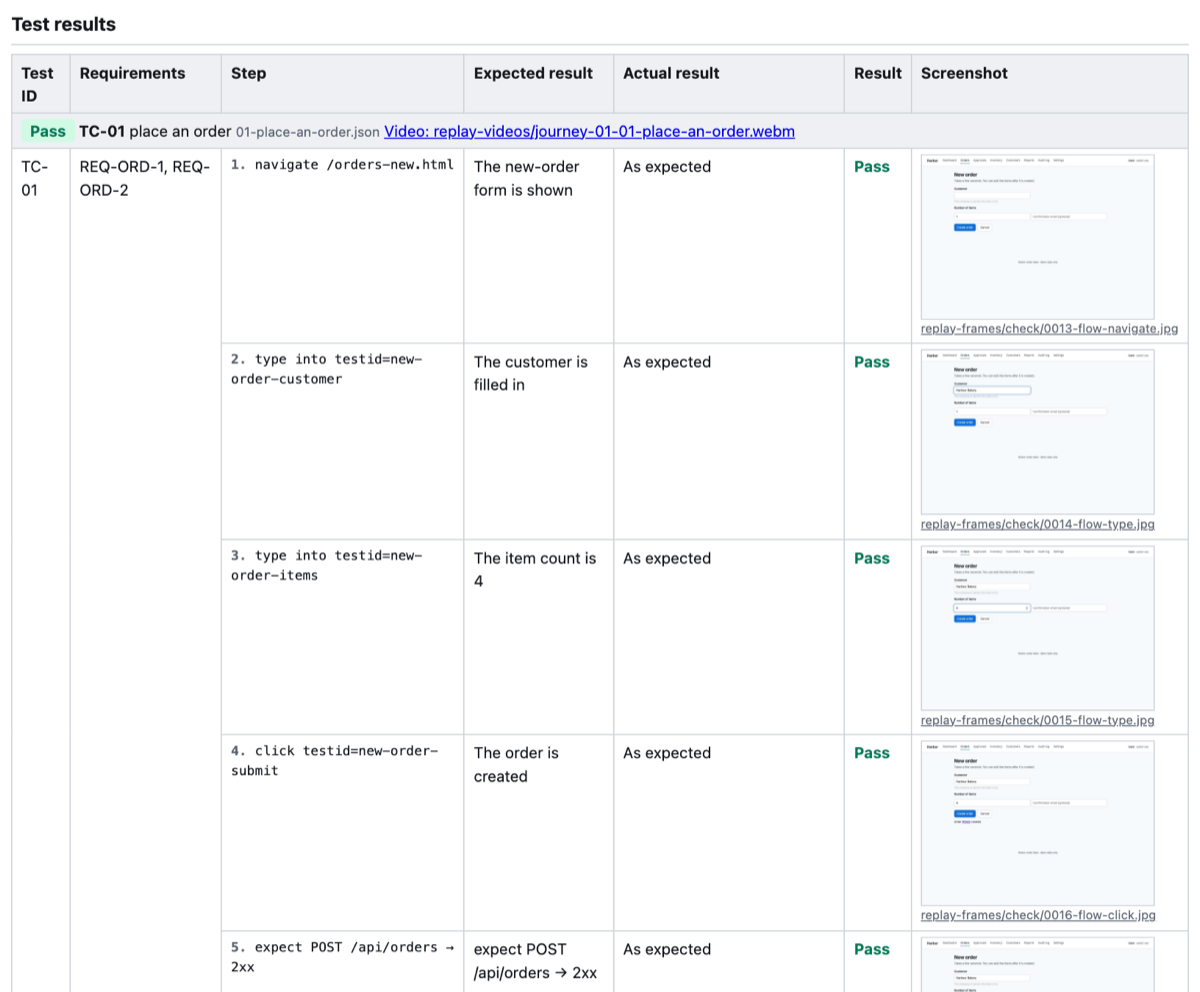
Task: Open screenshot thumbnail for step 1 navigate
Action: click(x=1038, y=237)
